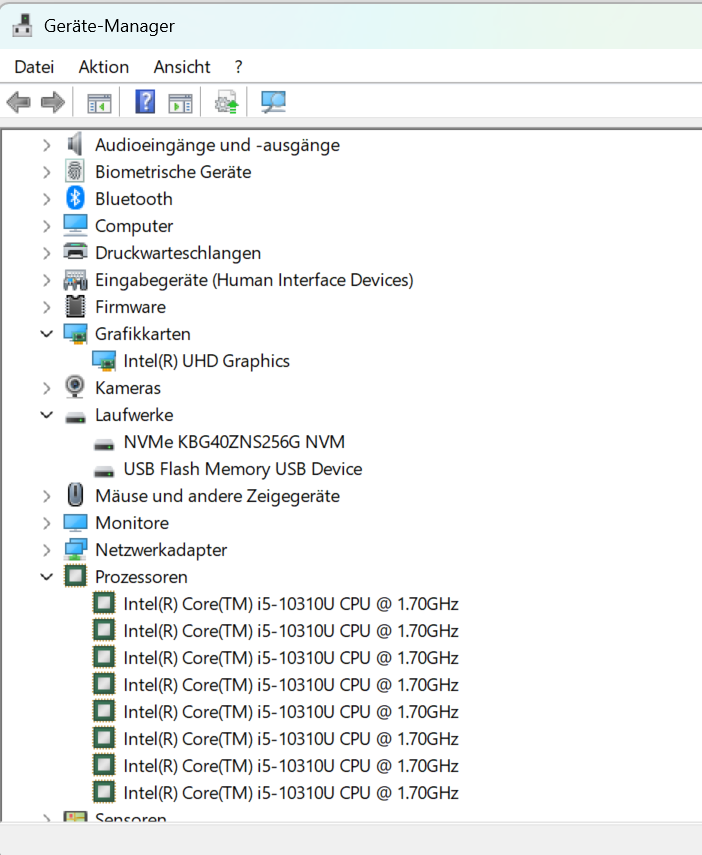Expand the Kameras category

(47, 388)
